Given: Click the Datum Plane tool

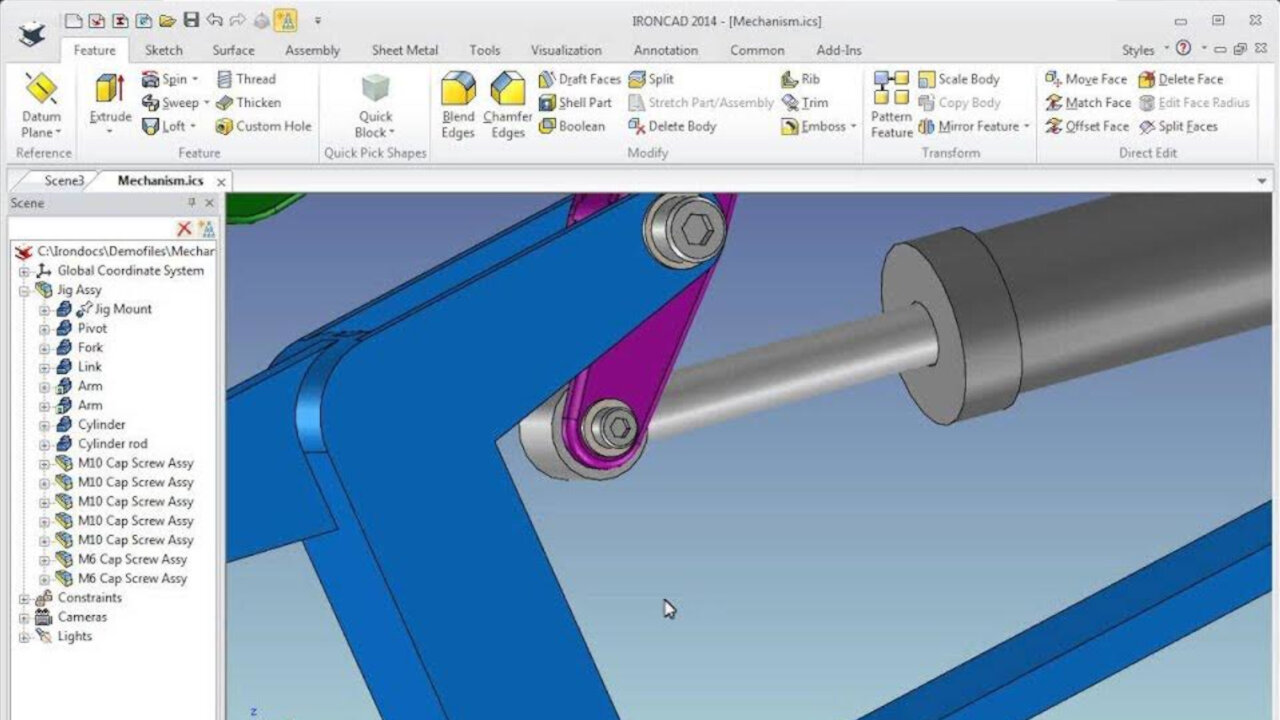Looking at the screenshot, I should [40, 103].
